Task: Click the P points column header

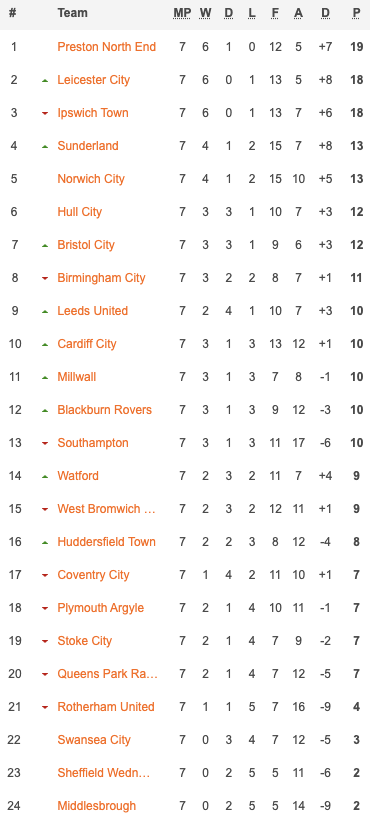Action: pos(357,13)
